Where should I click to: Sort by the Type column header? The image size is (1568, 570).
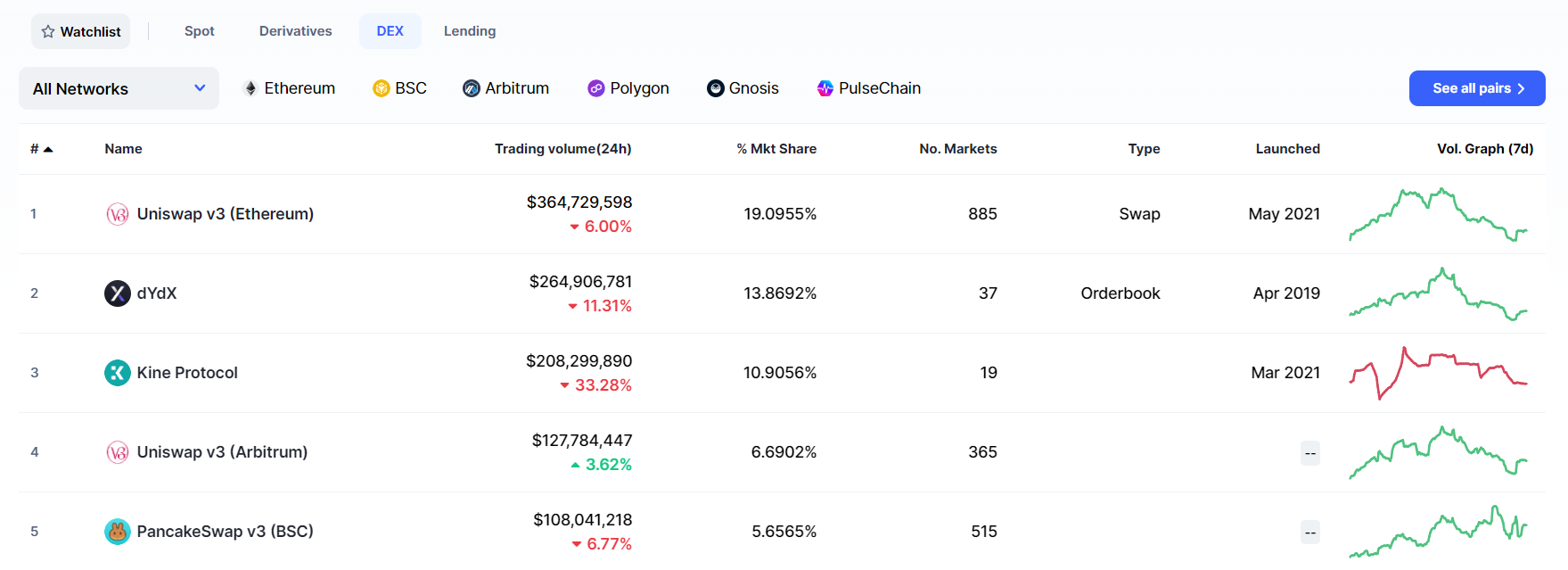click(1145, 149)
